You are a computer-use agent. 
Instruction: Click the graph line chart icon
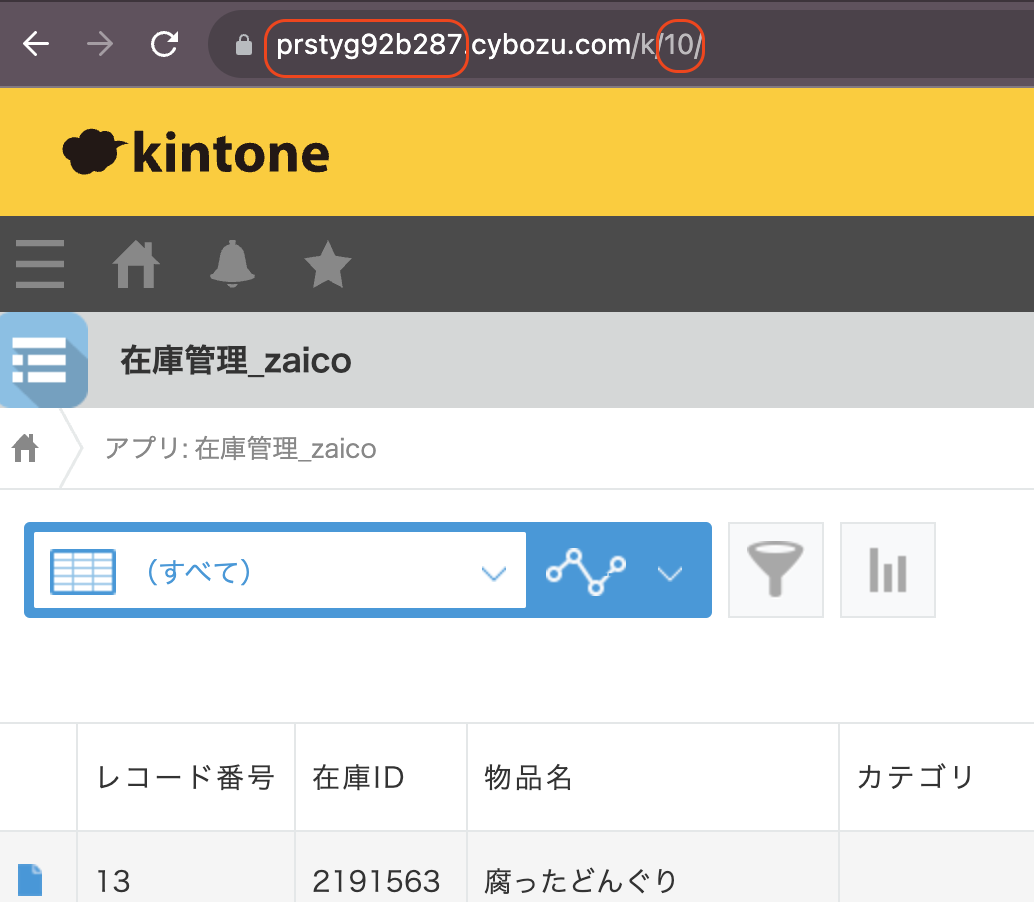(x=586, y=571)
